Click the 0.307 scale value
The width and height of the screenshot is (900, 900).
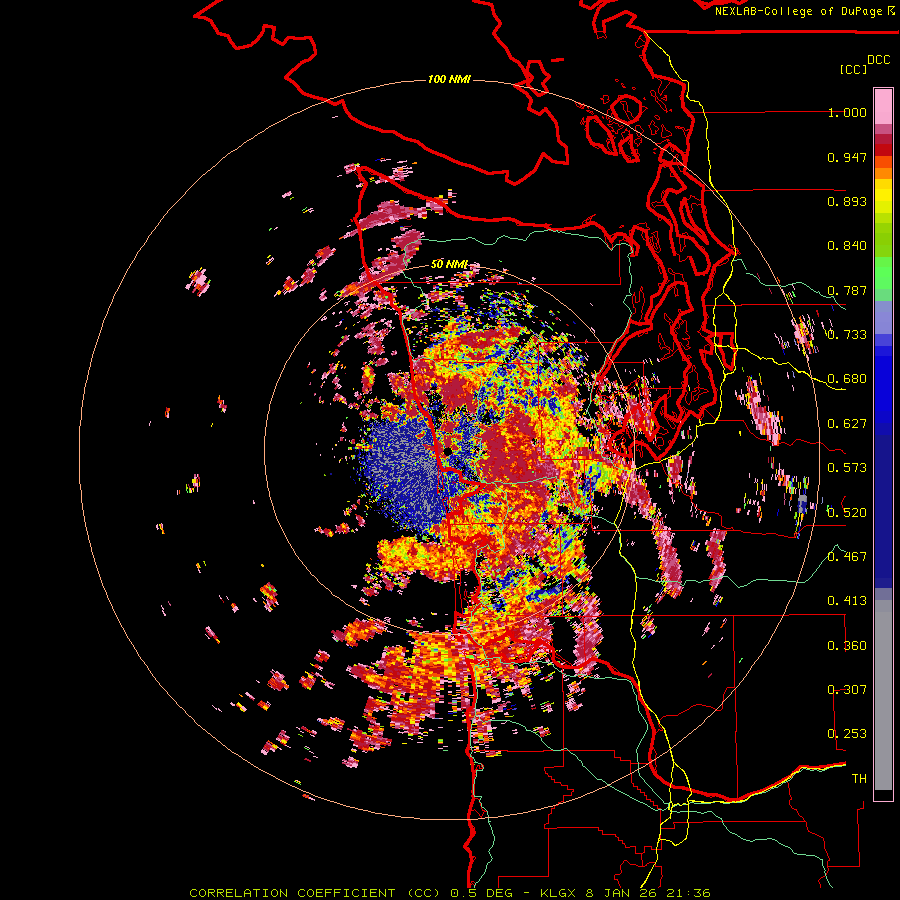(x=847, y=690)
